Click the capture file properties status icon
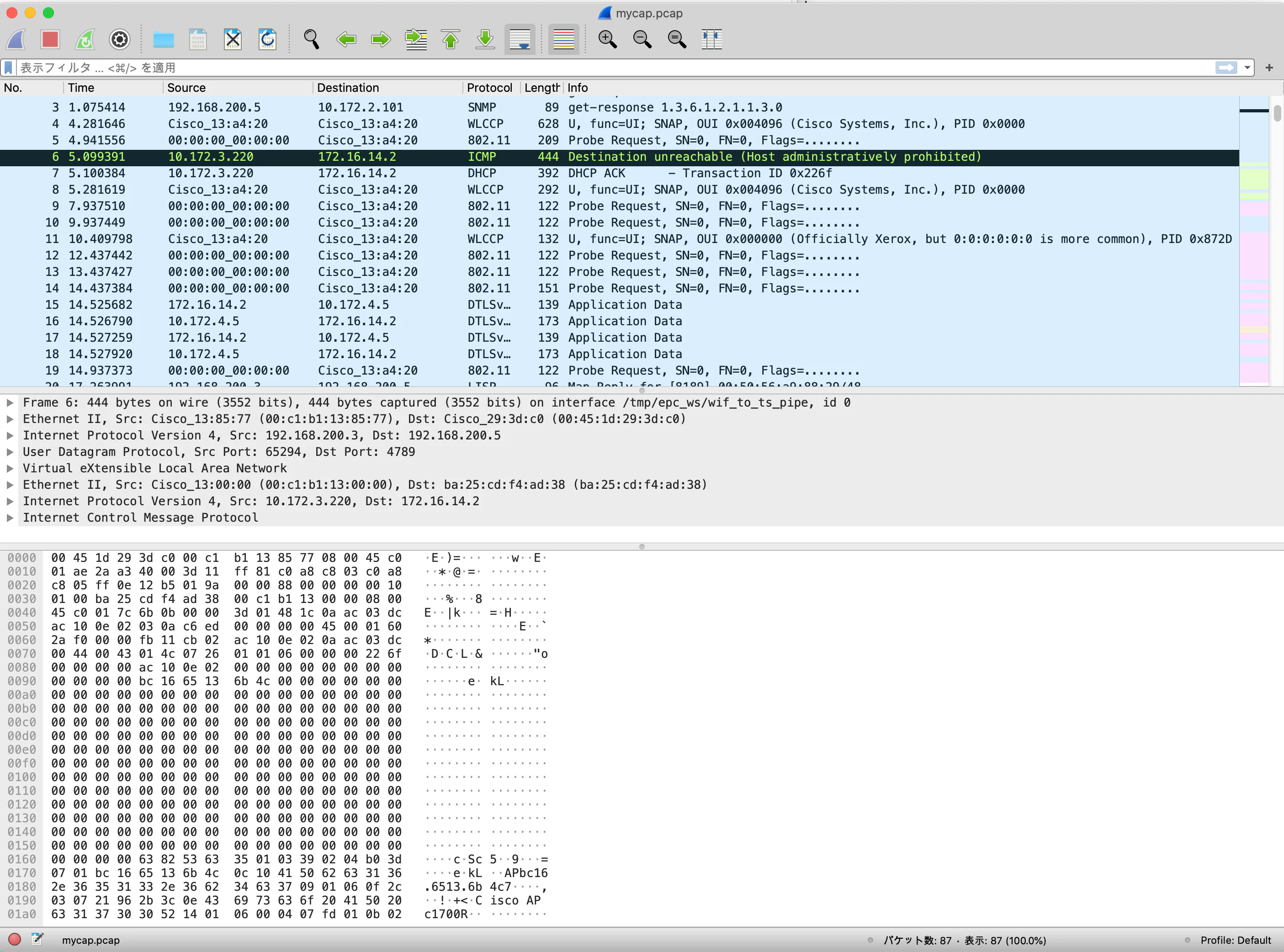 37,939
